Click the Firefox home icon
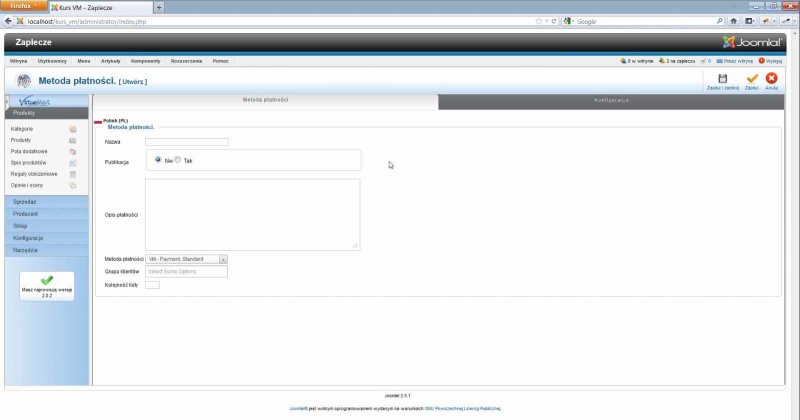The width and height of the screenshot is (800, 420). [x=734, y=21]
